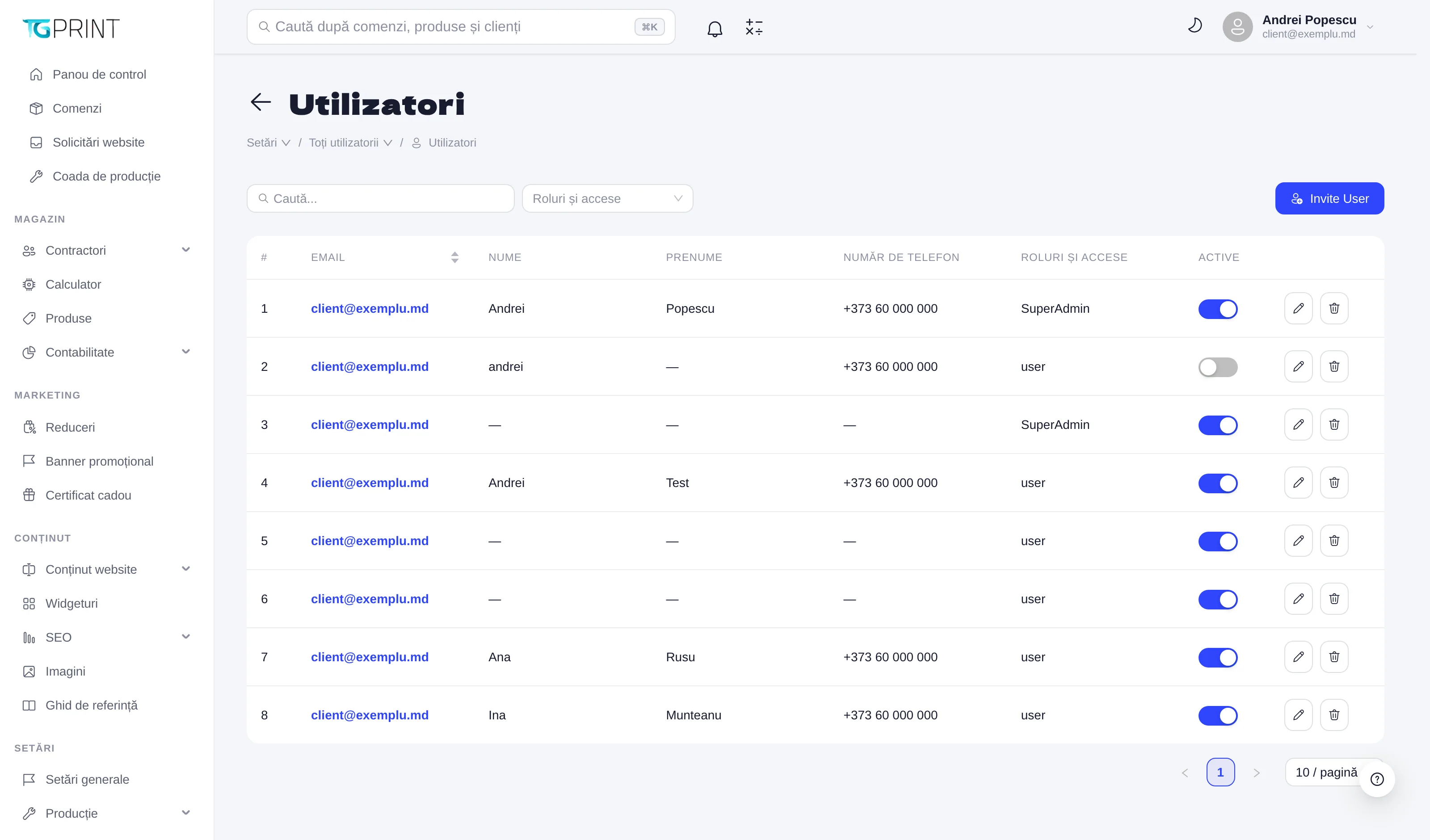This screenshot has height=840, width=1430.
Task: Delete user Ina Munteanu with trash icon
Action: 1334,715
